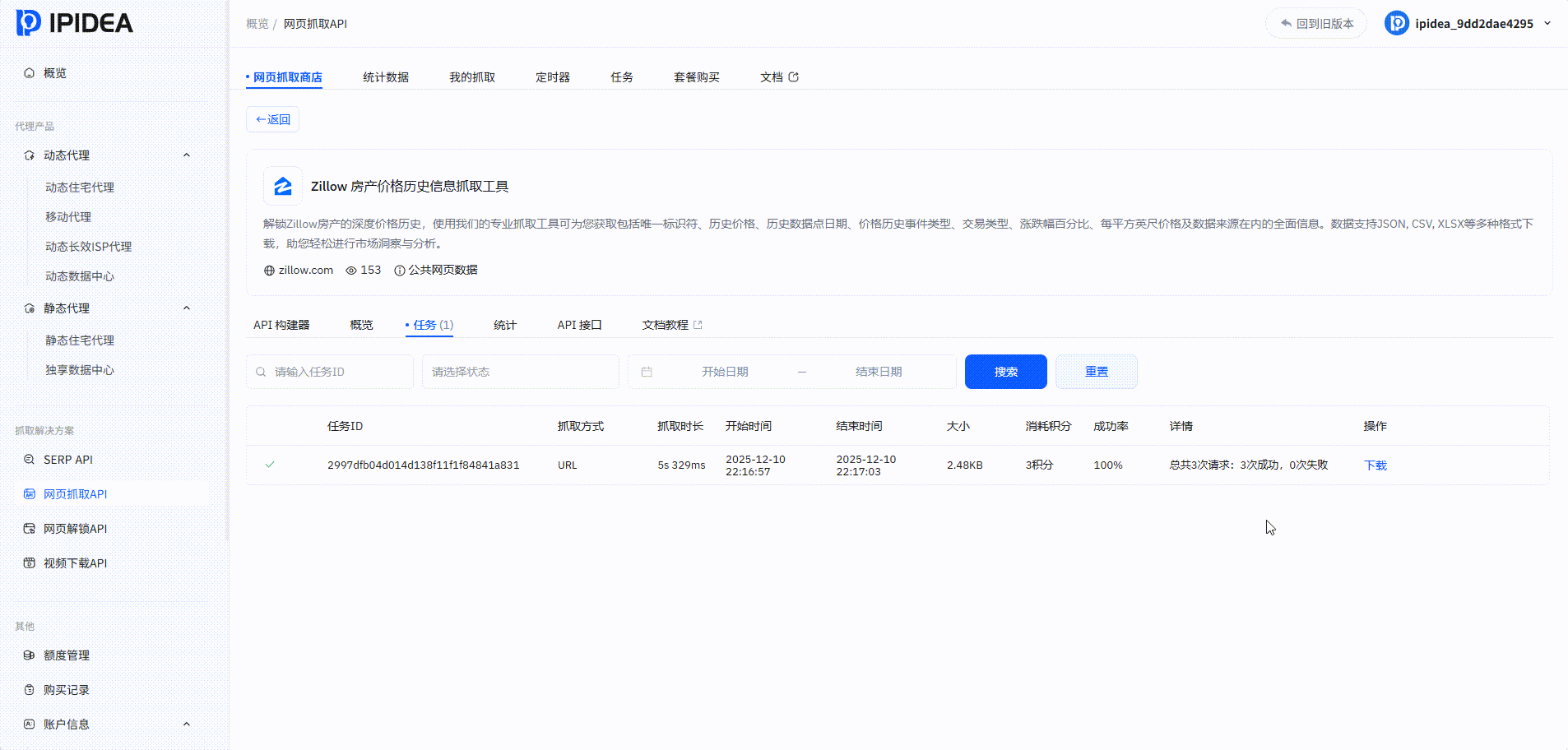Click the 抓取方式 column header
Image resolution: width=1568 pixels, height=750 pixels.
coord(581,426)
